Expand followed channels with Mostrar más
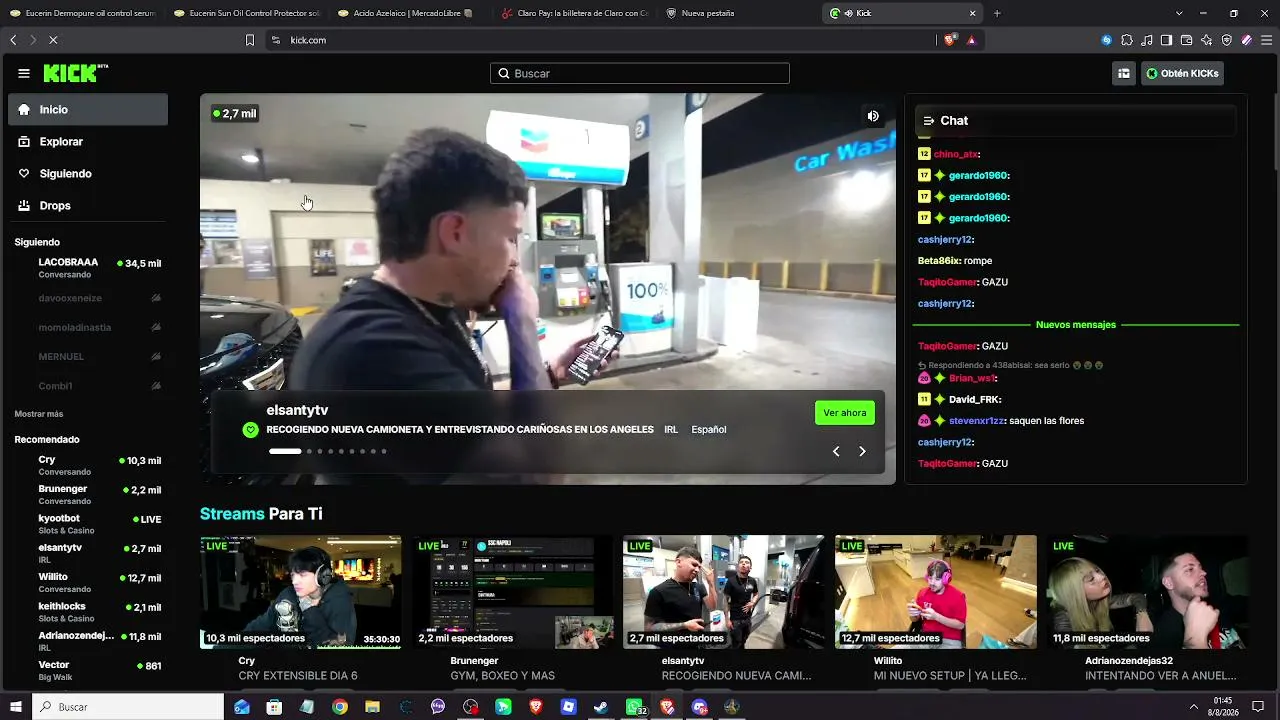Screen dimensions: 1280x720 39,414
